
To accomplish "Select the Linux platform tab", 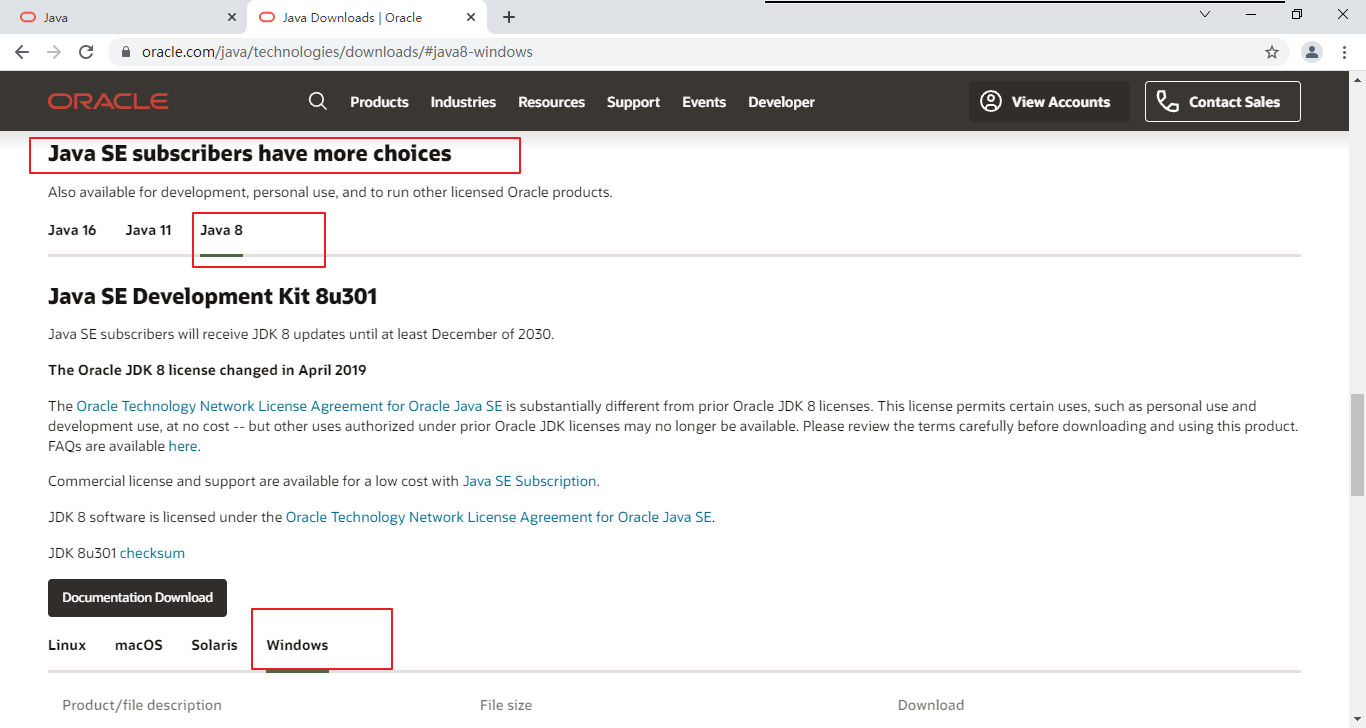I will coord(67,645).
